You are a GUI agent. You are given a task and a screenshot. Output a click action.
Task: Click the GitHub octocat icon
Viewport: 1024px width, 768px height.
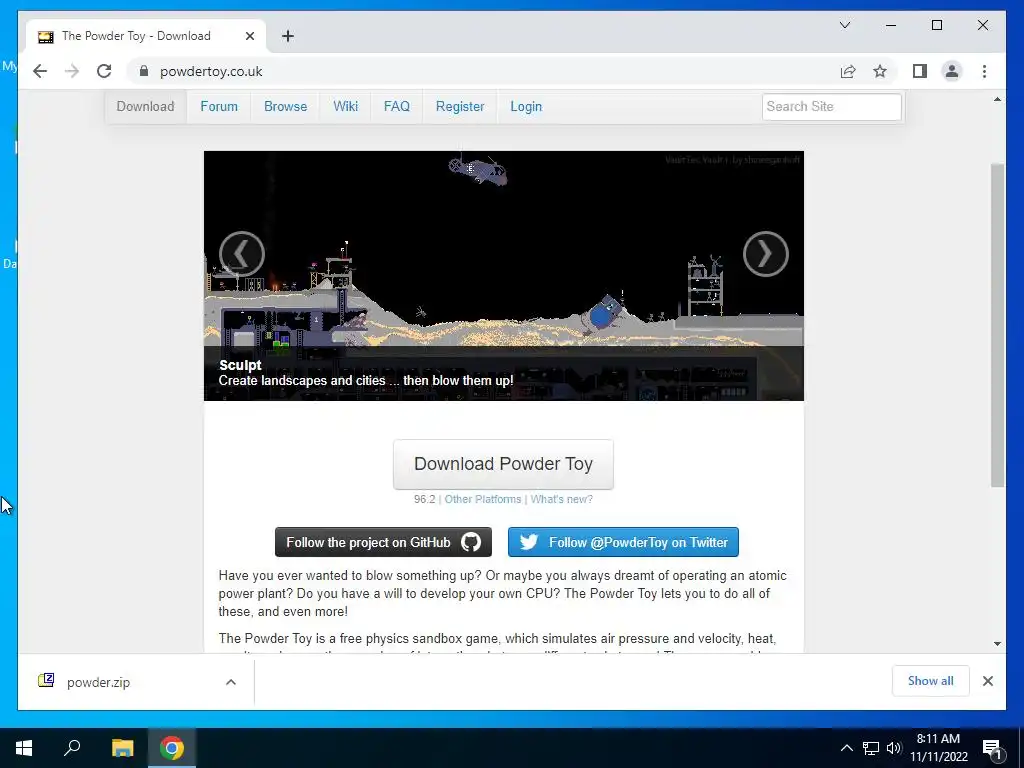[471, 542]
